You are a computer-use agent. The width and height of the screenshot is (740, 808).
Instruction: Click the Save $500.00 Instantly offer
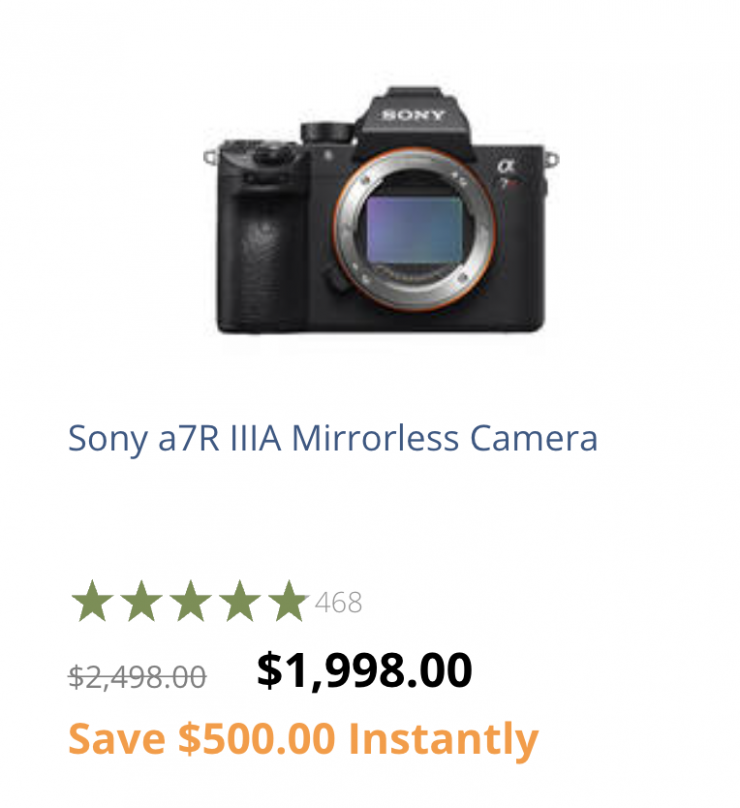click(303, 739)
